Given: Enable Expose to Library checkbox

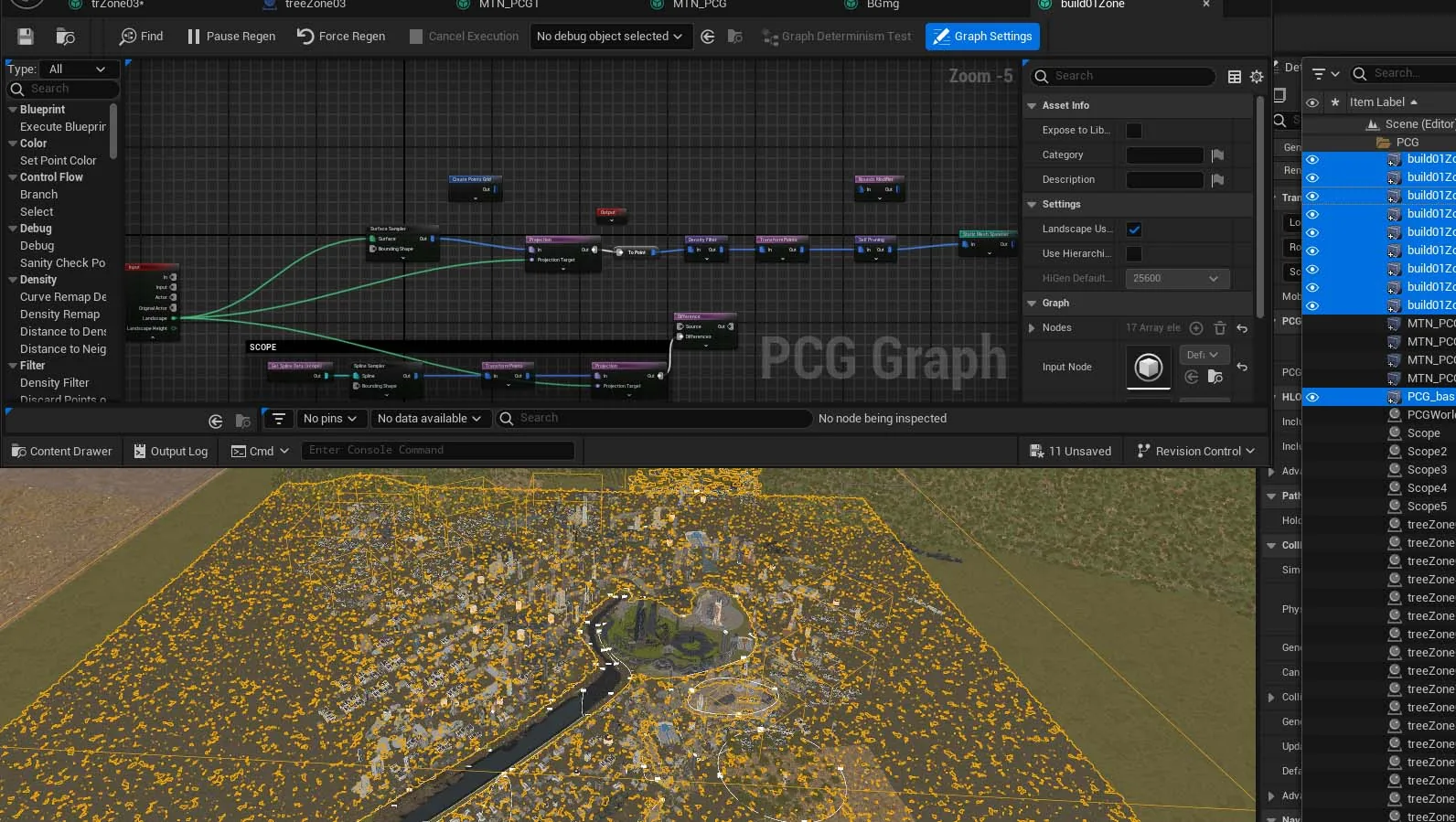Looking at the screenshot, I should 1134,131.
